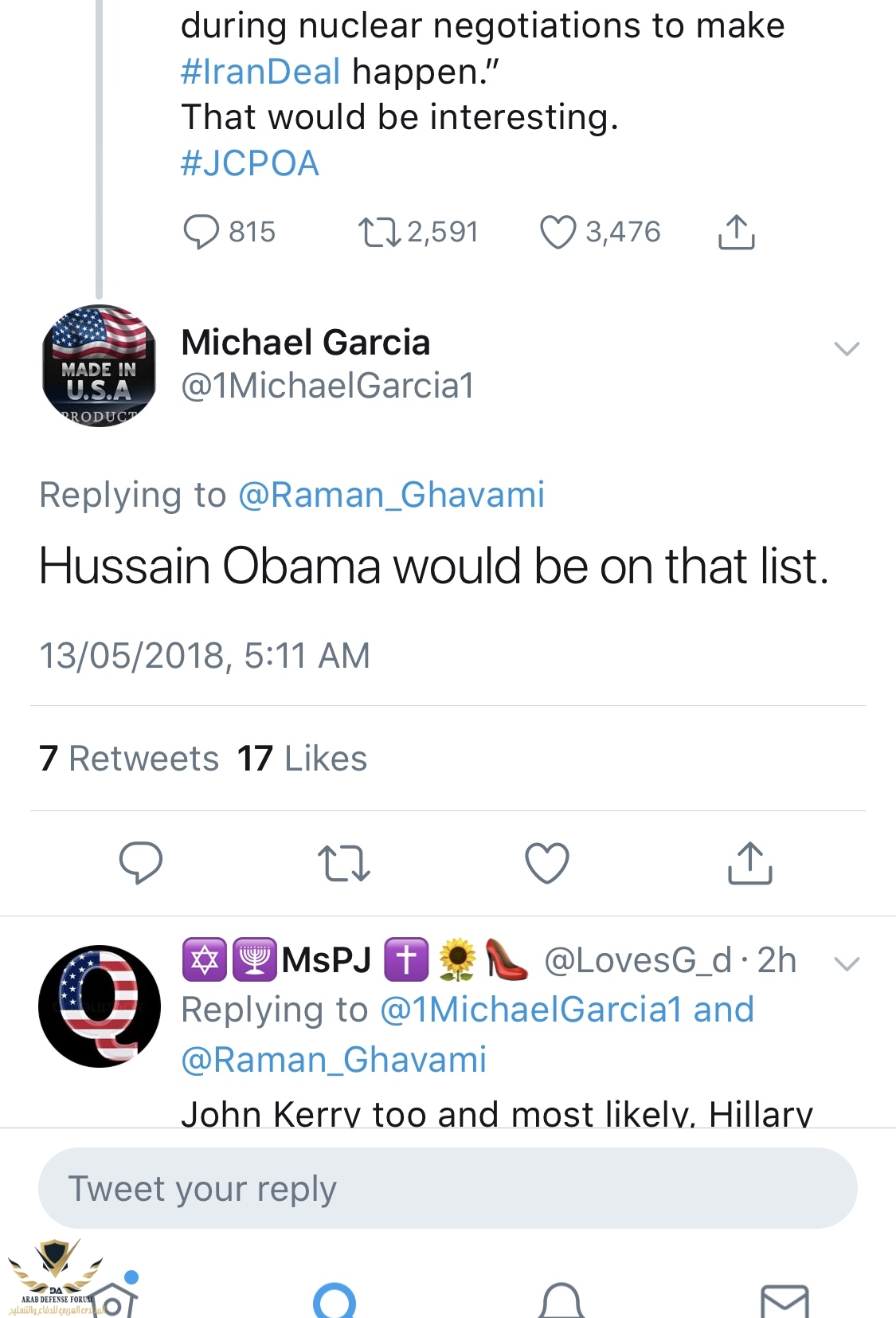View MsPJ's Q avatar profile
Image resolution: width=896 pixels, height=1318 pixels.
[x=99, y=1006]
